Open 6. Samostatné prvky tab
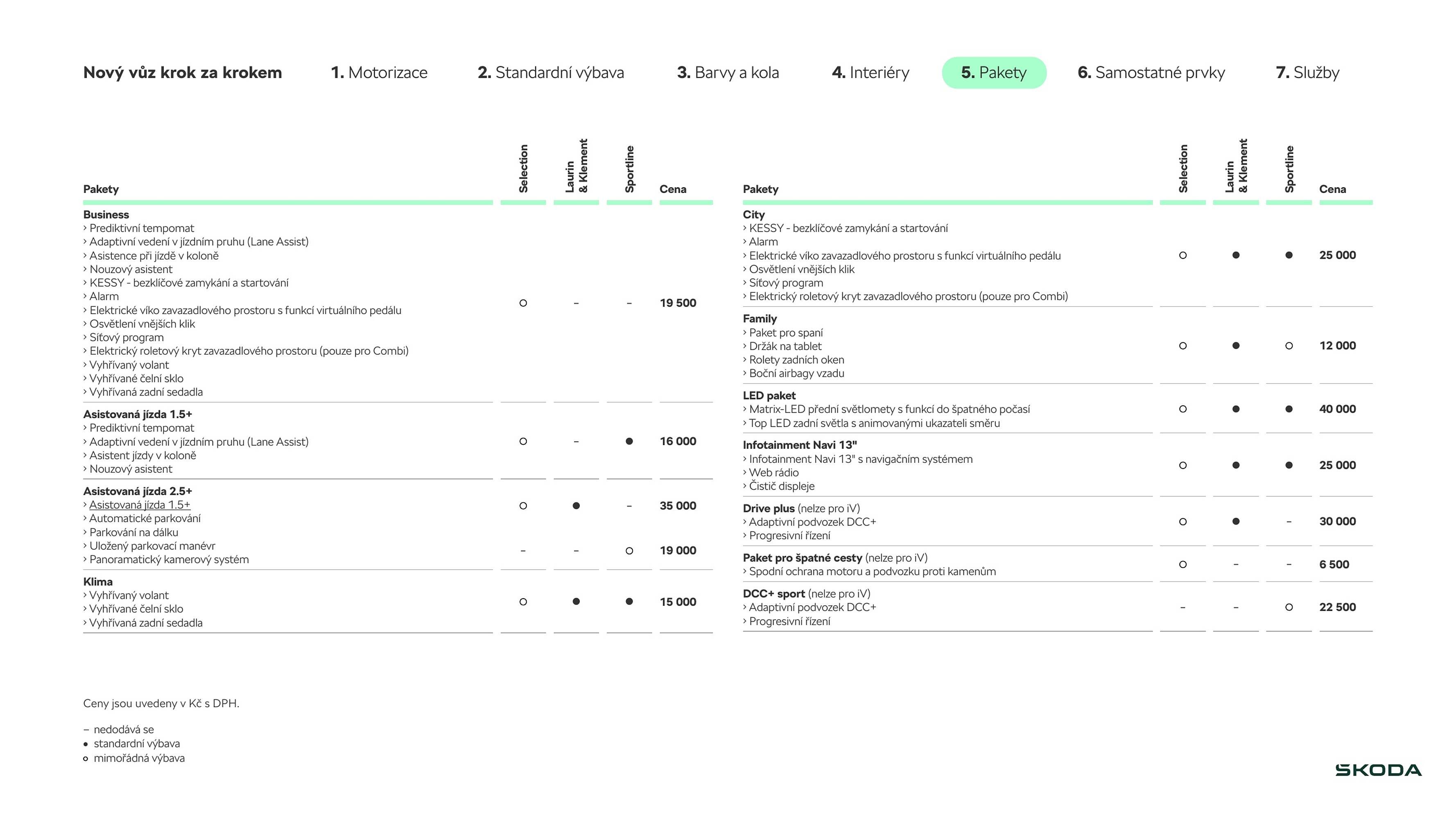The image size is (1456, 819). [1151, 72]
